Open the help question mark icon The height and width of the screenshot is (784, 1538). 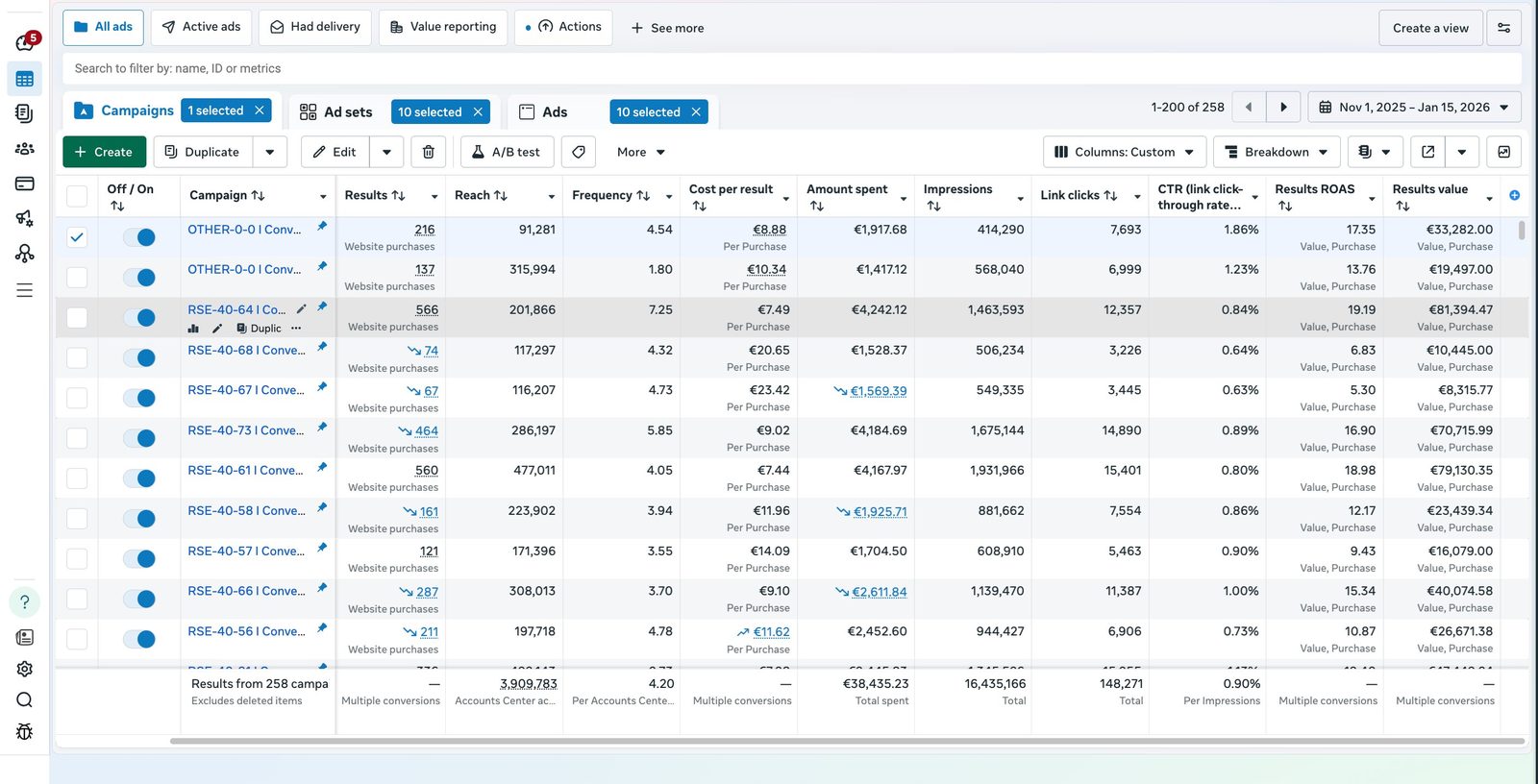[25, 602]
